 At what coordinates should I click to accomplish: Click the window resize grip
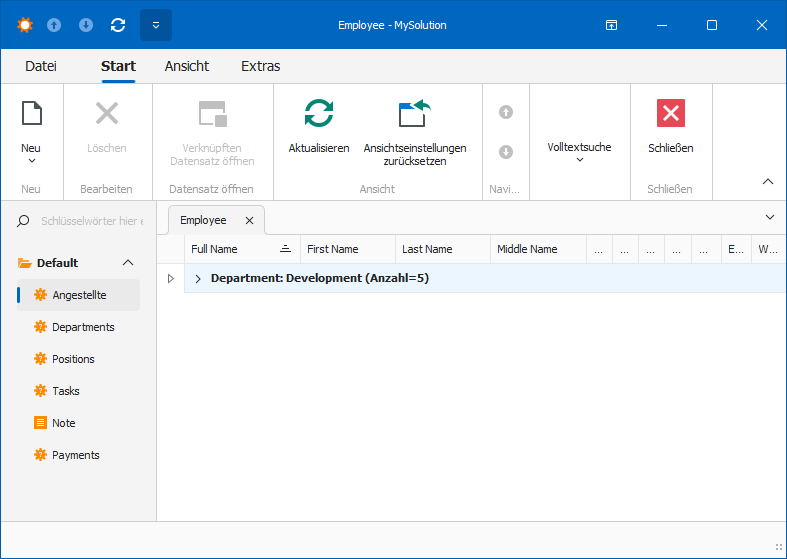click(778, 547)
